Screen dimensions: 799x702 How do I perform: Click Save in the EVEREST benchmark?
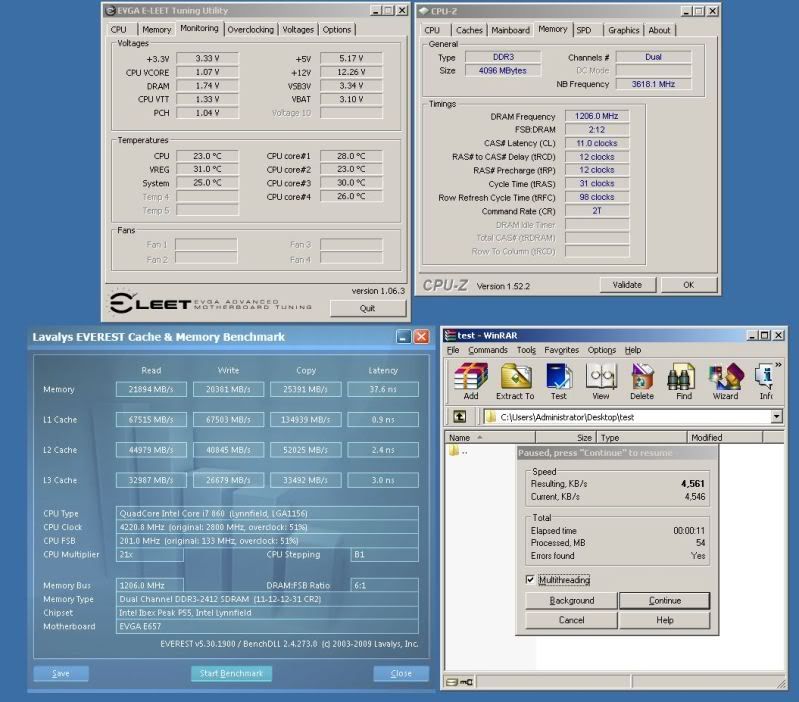(x=61, y=673)
